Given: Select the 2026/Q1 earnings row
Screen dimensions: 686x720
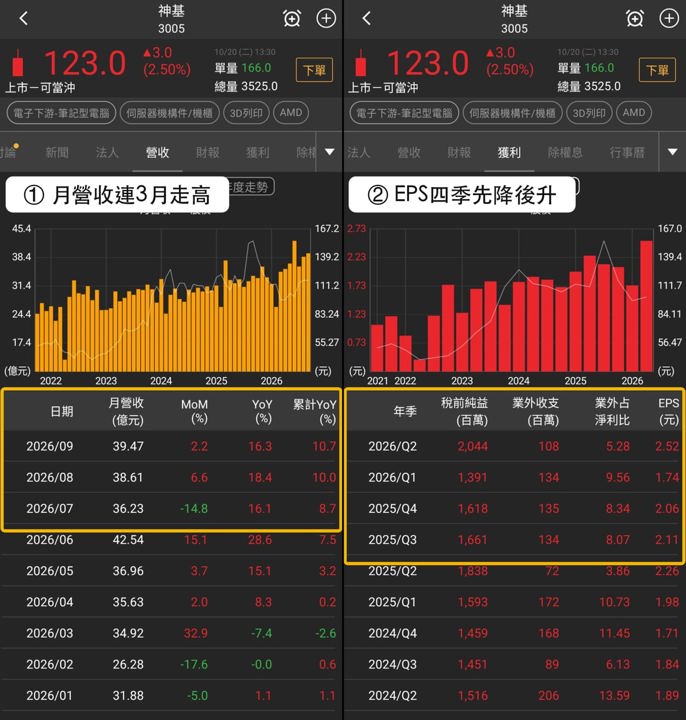Looking at the screenshot, I should (514, 477).
